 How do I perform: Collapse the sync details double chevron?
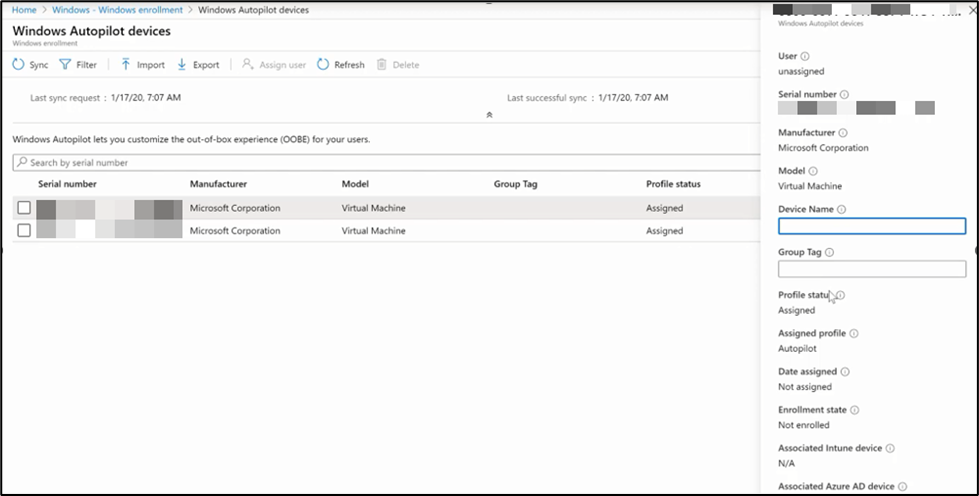click(x=490, y=115)
